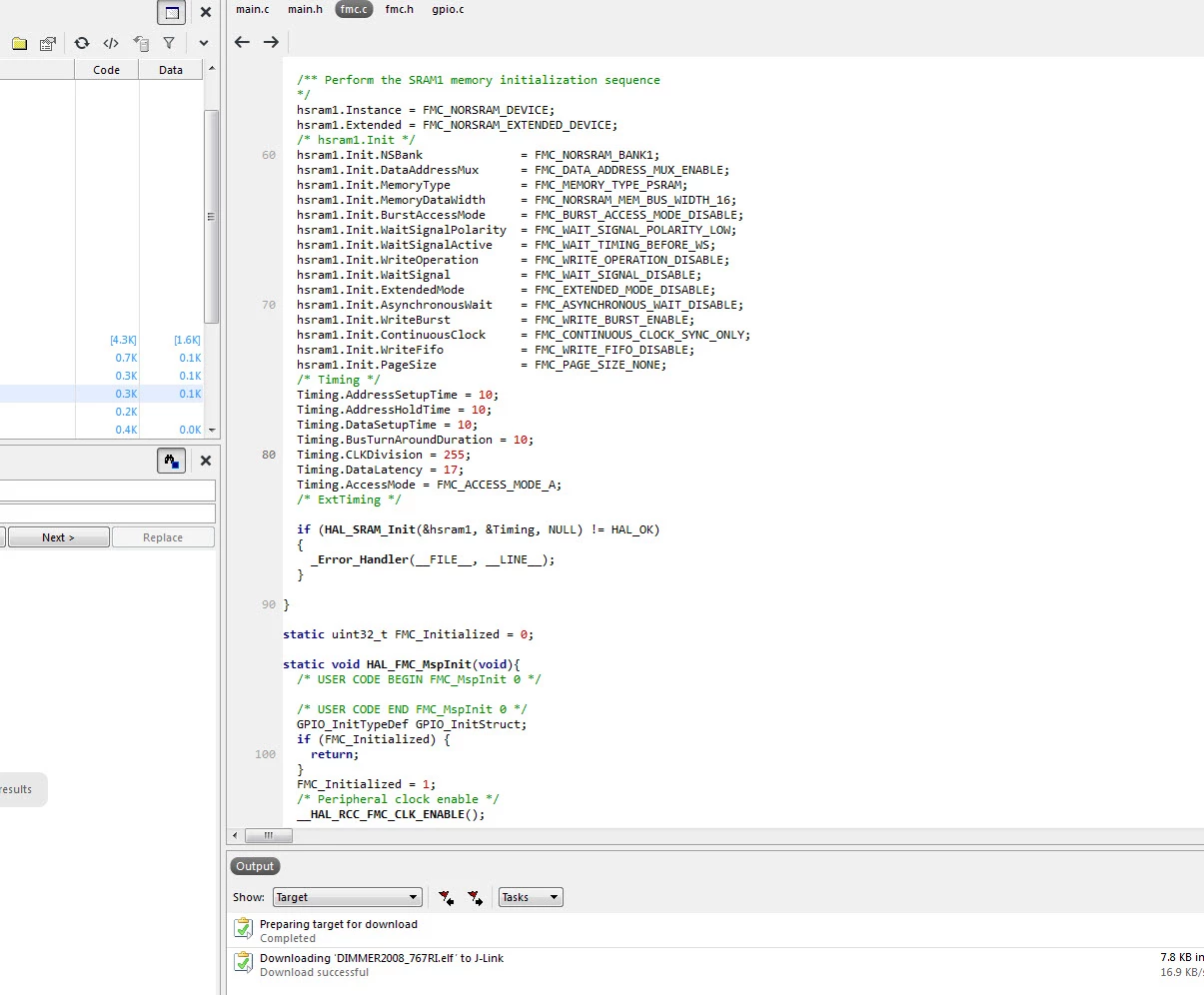Open the Show Target dropdown
Screen dimensions: 1204x995
coord(347,897)
